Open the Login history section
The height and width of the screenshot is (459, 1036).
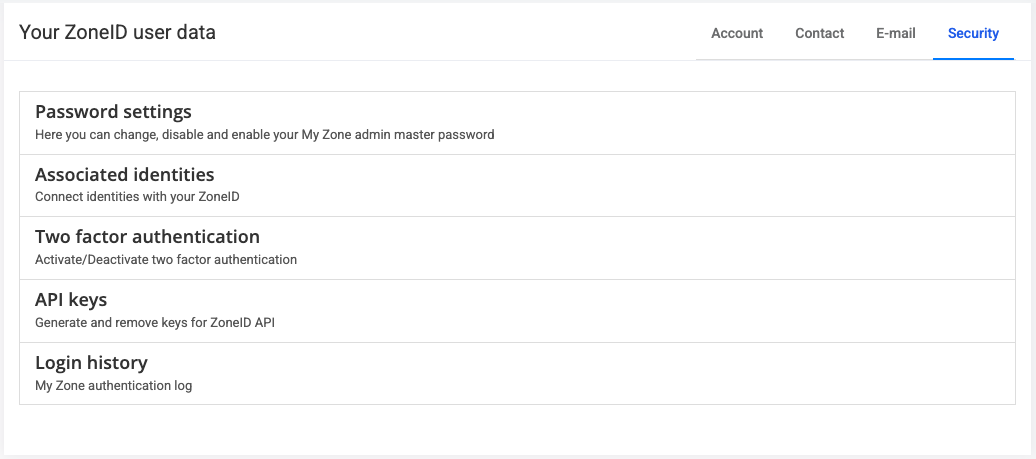[x=91, y=362]
